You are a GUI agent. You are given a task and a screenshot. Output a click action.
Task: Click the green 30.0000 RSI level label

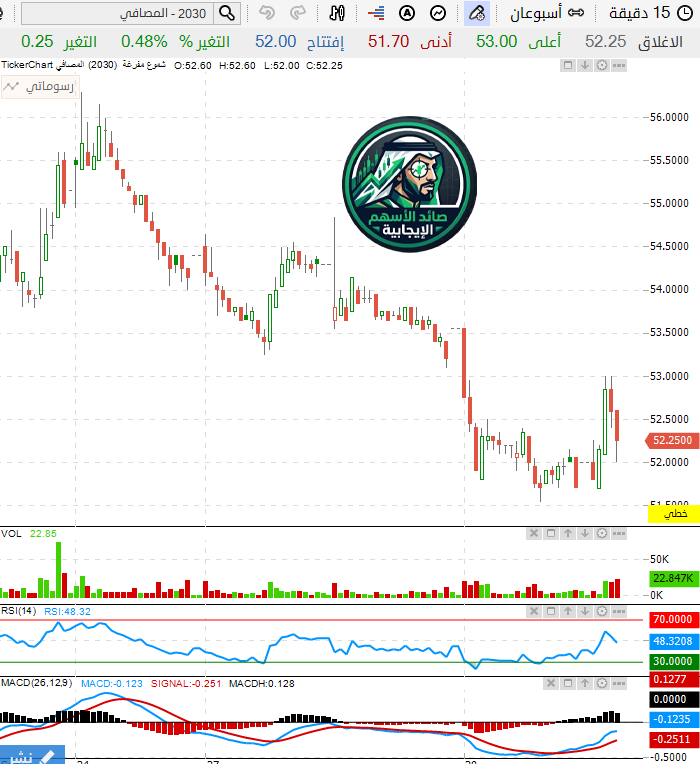click(674, 661)
